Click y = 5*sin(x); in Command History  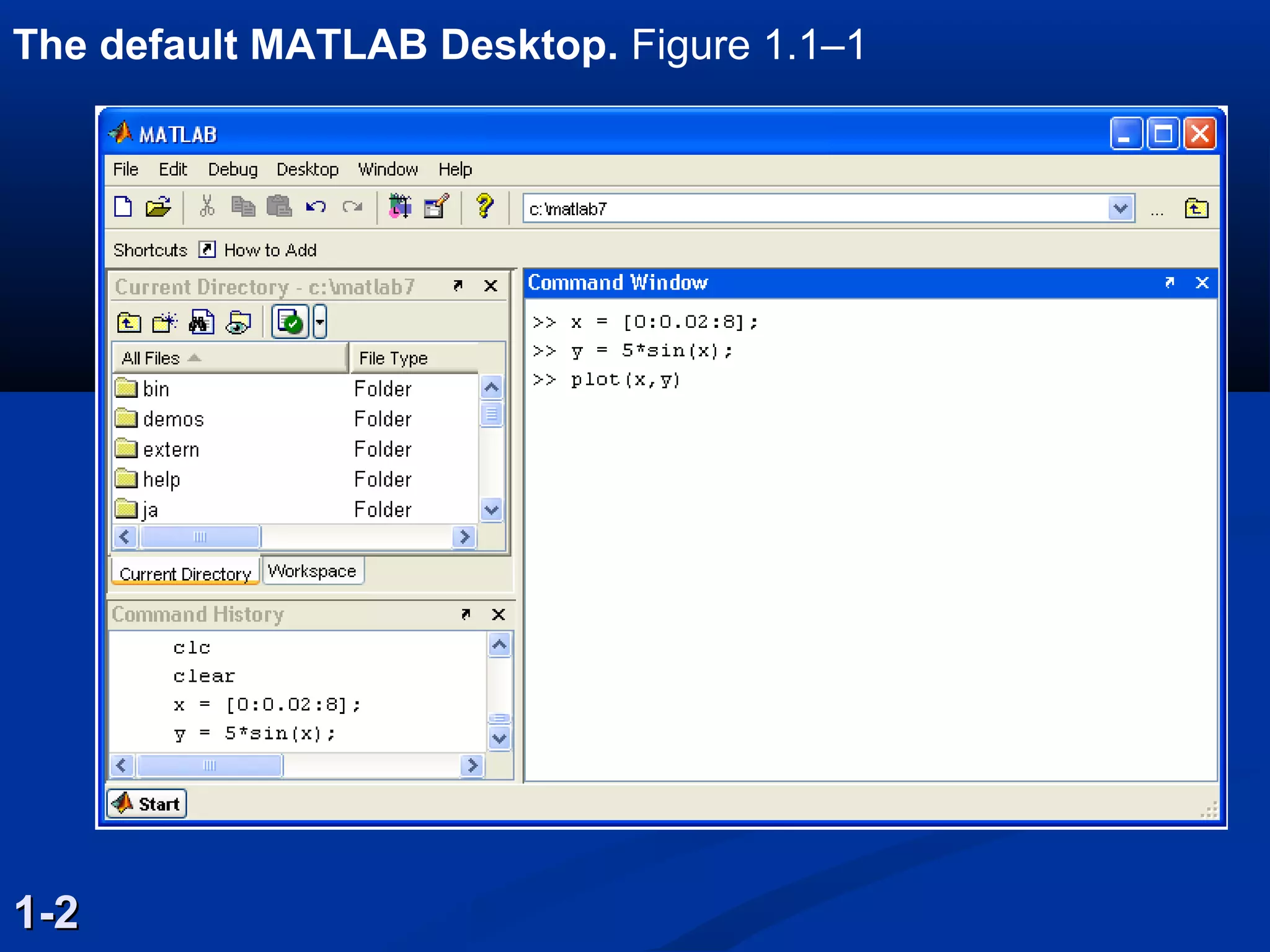click(x=255, y=734)
